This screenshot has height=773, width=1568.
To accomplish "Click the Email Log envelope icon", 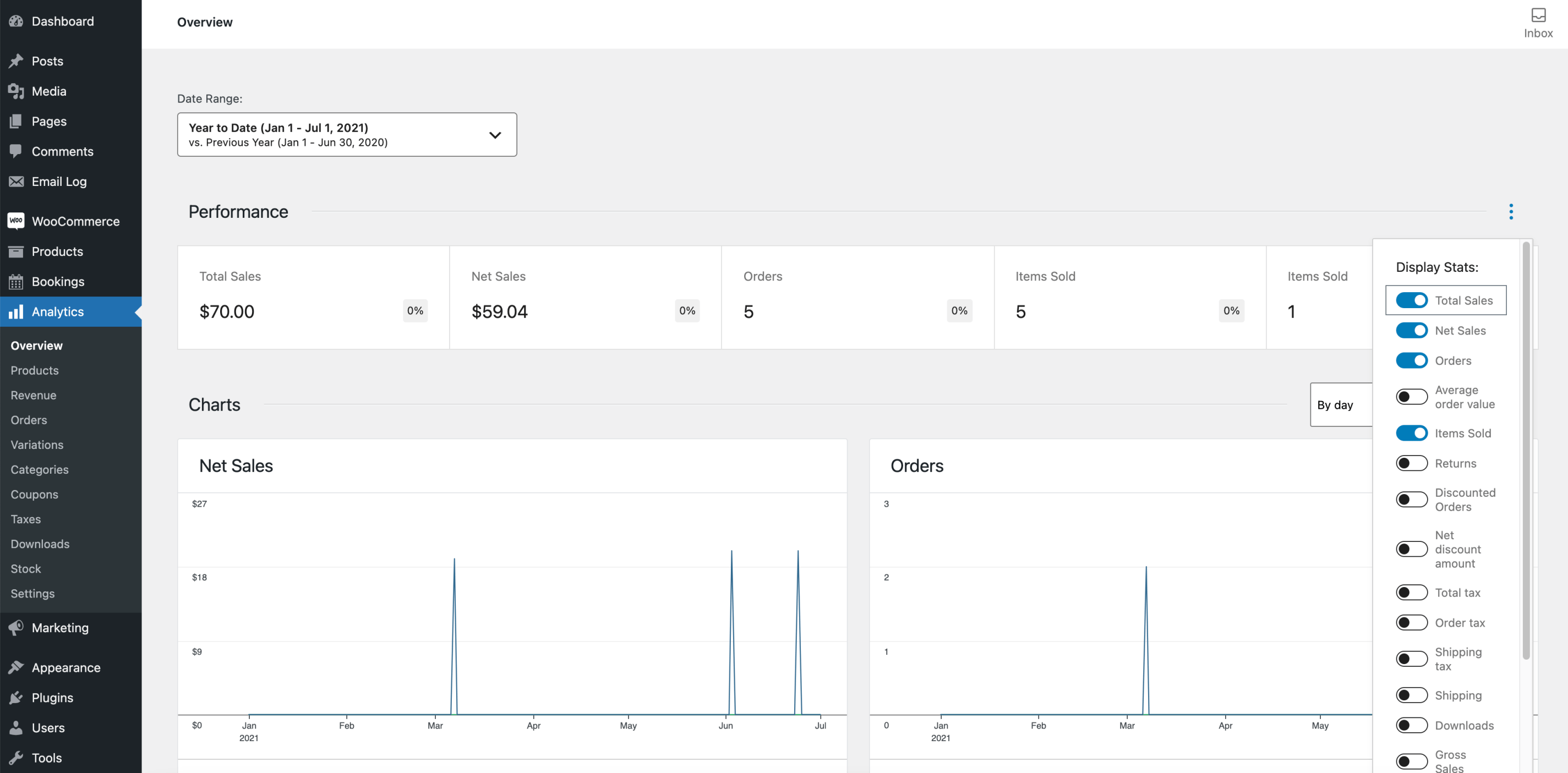I will [x=16, y=182].
